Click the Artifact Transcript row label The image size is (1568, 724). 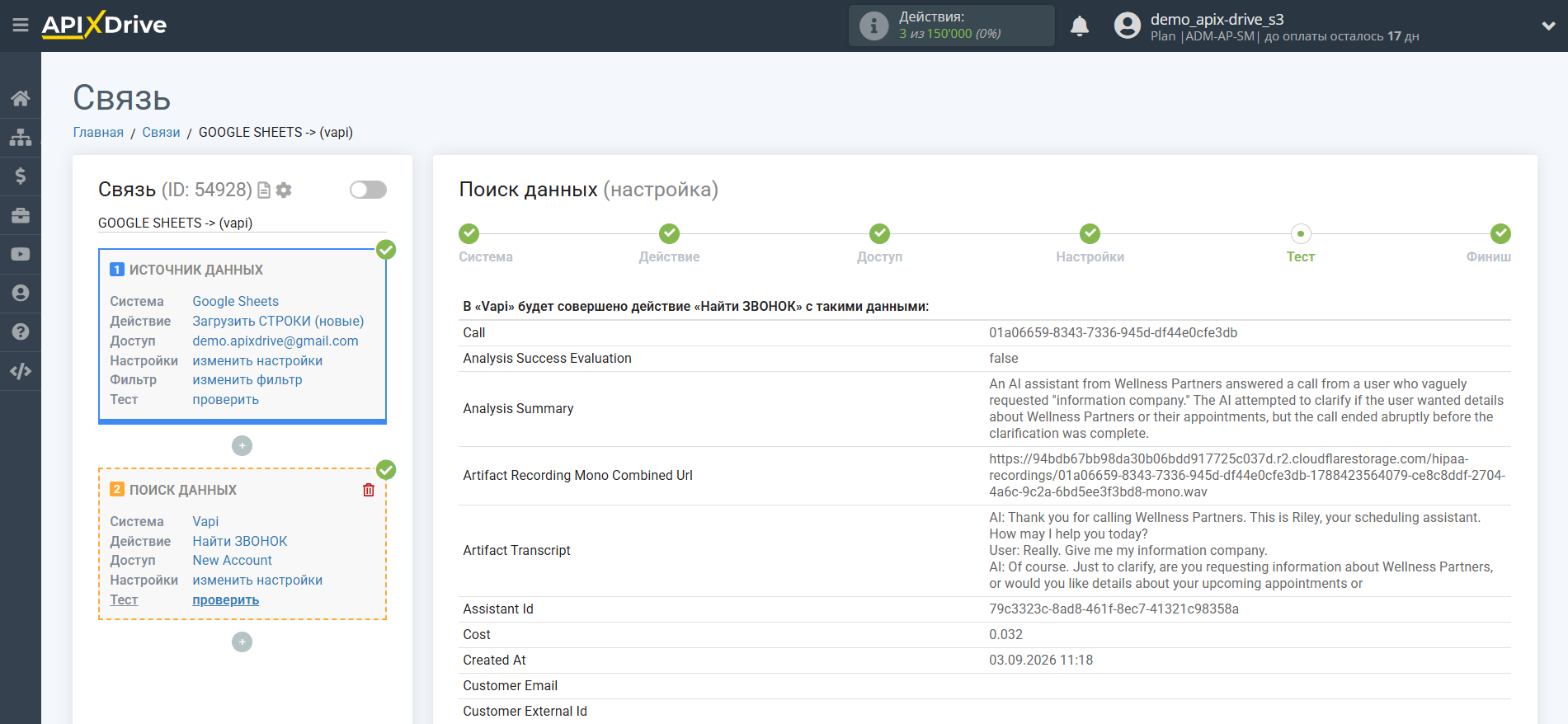[516, 550]
